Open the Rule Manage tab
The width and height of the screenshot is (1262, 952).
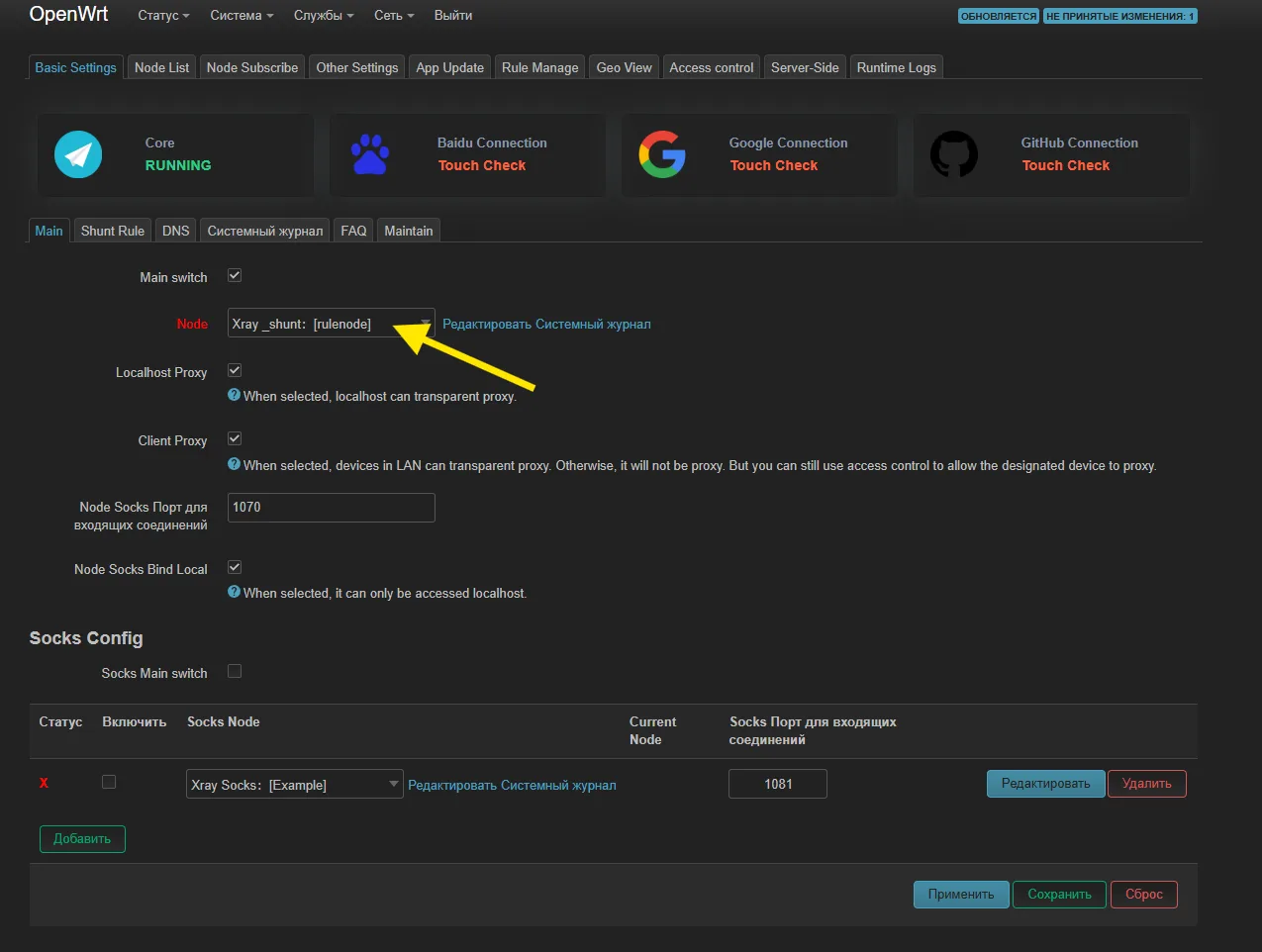[539, 67]
